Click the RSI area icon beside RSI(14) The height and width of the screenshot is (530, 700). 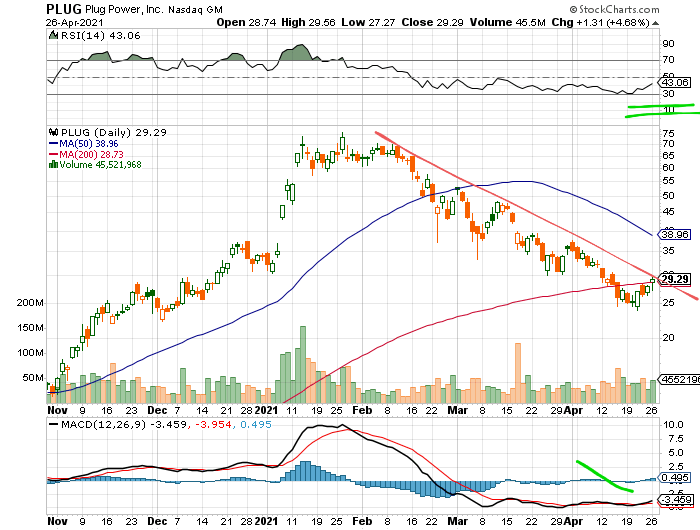[53, 35]
